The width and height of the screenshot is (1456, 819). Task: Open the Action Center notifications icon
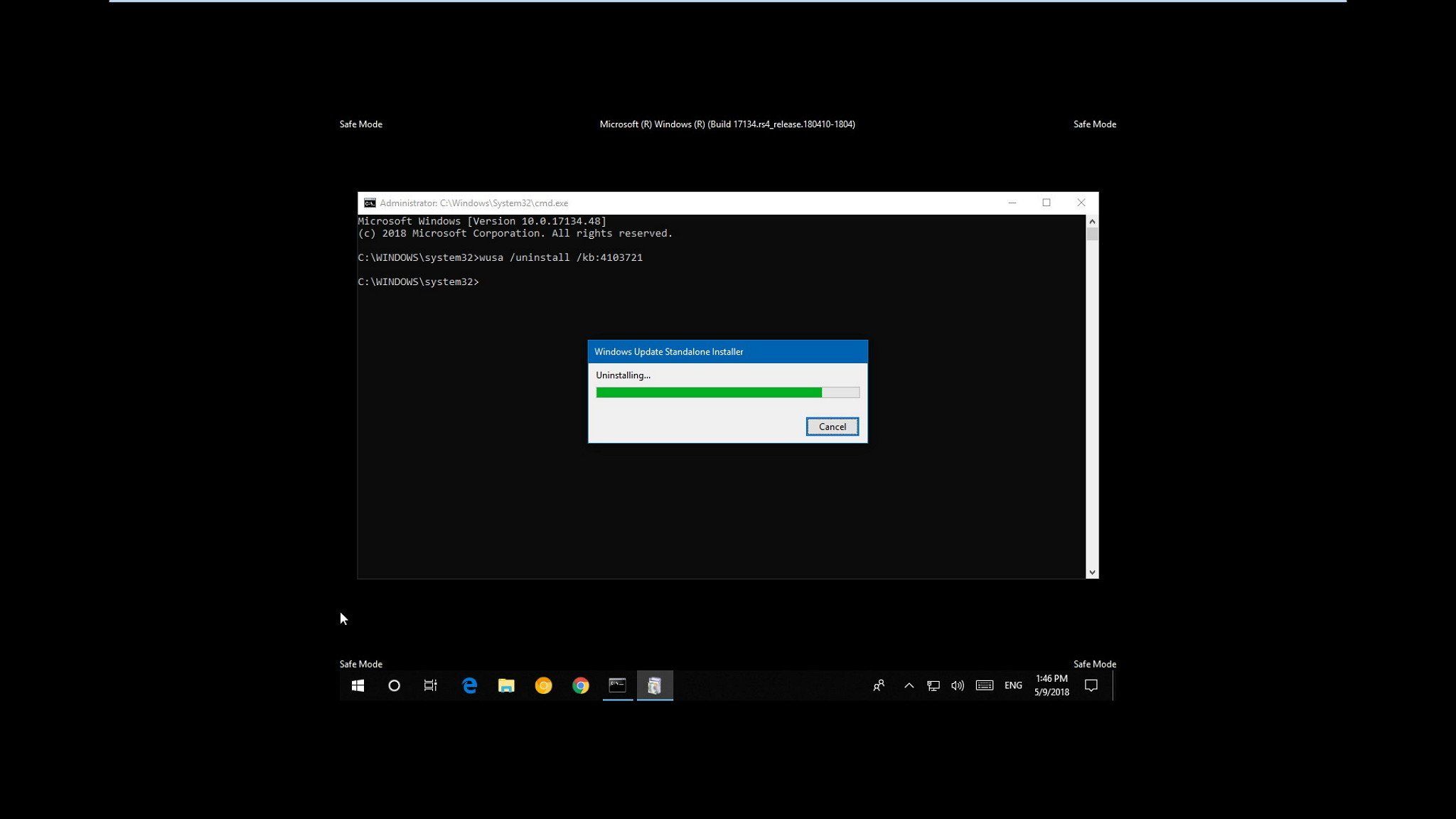(1091, 685)
